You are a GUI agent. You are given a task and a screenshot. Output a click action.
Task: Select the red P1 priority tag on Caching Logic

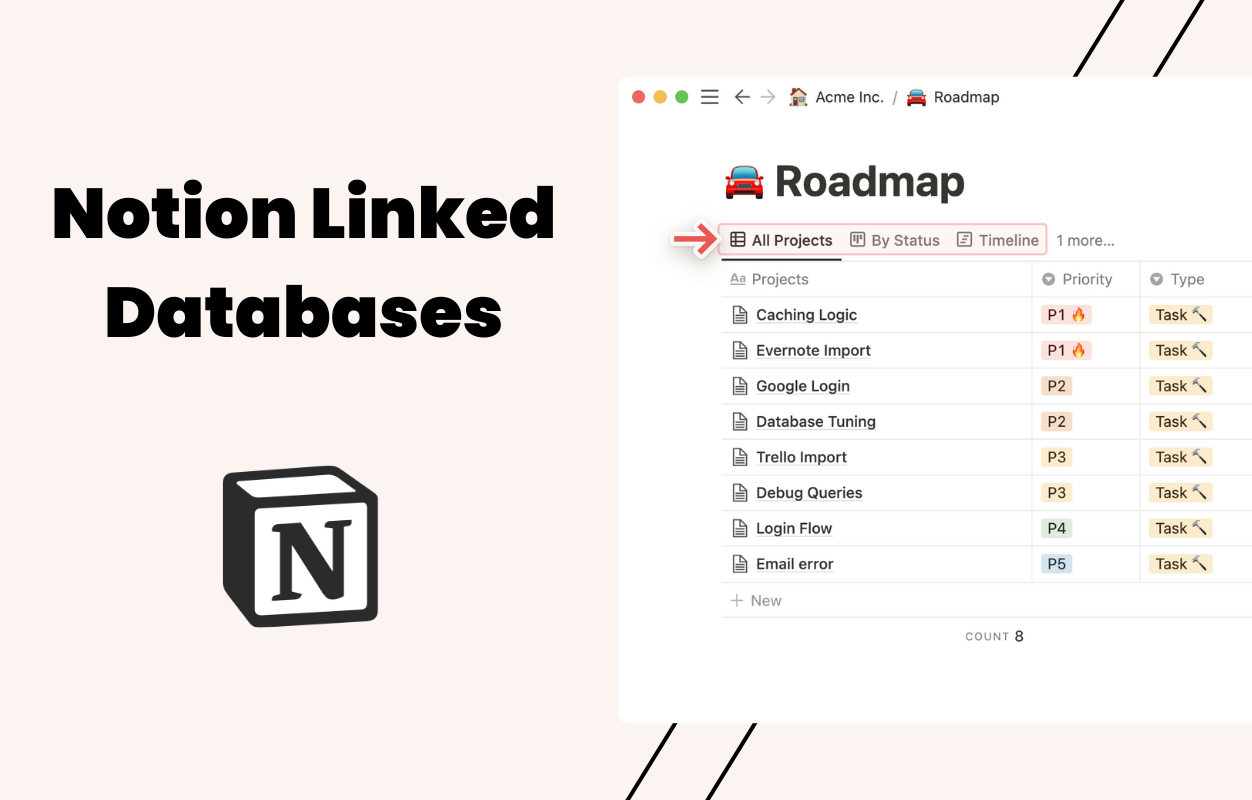1063,314
